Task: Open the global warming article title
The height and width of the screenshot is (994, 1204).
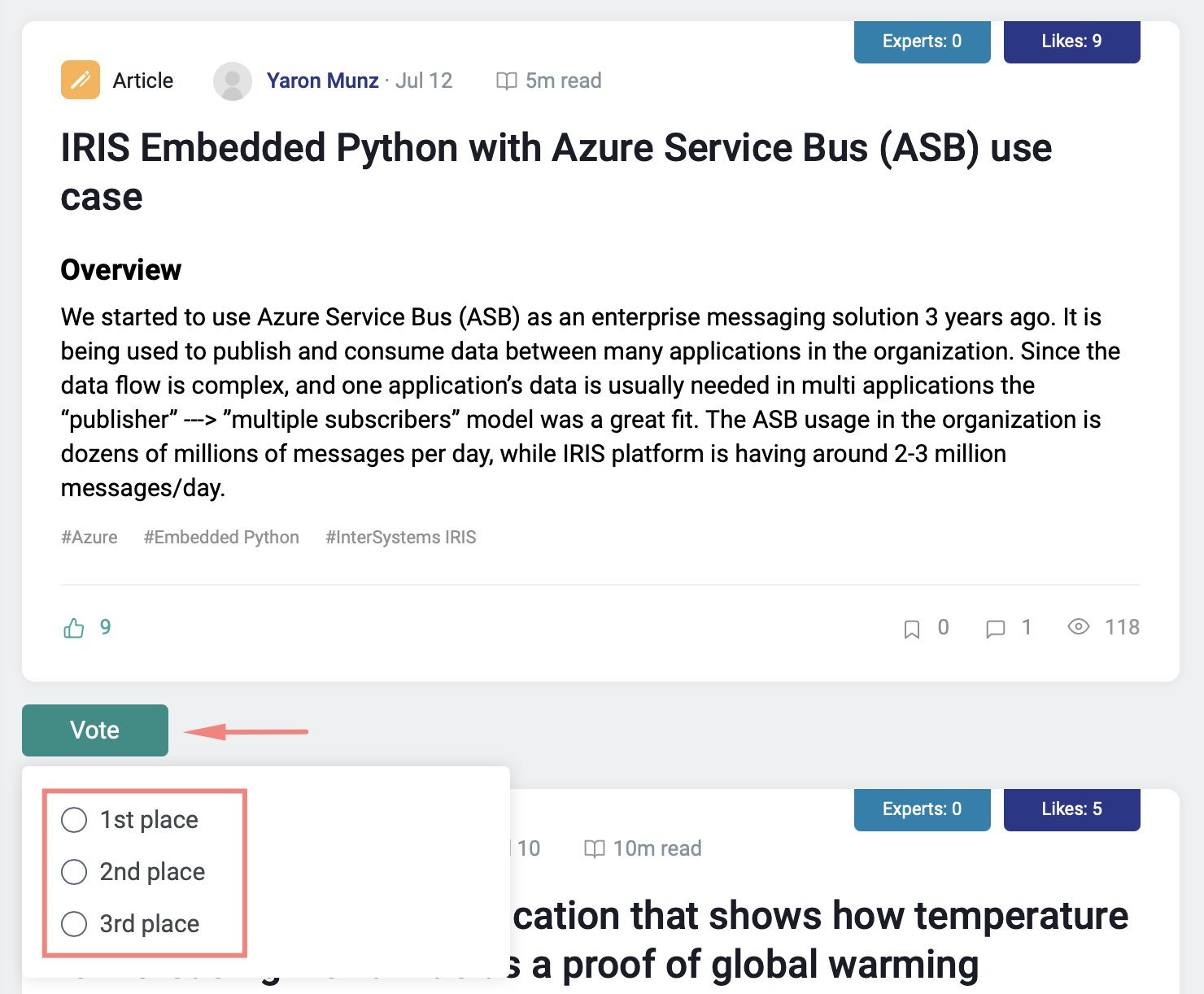Action: [x=821, y=940]
